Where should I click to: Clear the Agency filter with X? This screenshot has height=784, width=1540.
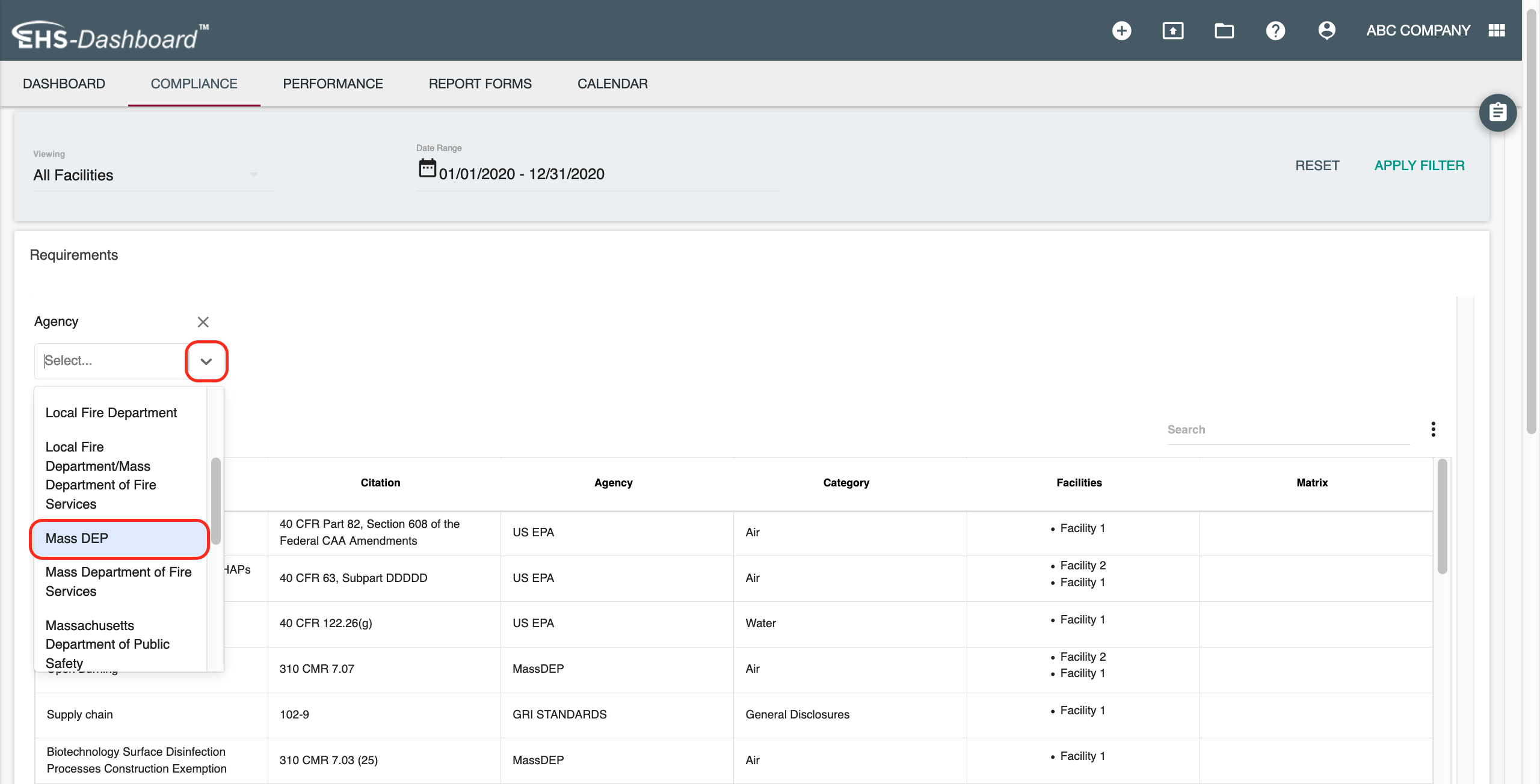point(203,322)
